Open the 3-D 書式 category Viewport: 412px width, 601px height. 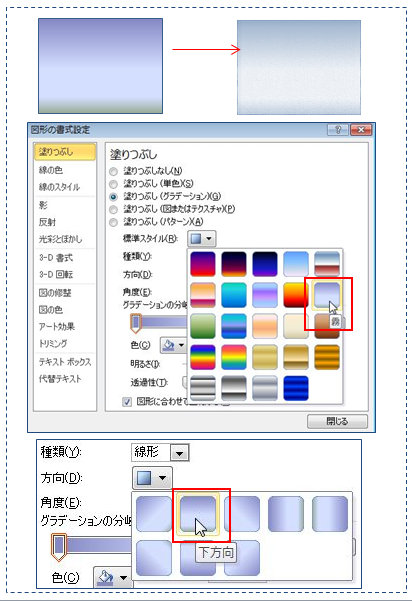pyautogui.click(x=56, y=258)
